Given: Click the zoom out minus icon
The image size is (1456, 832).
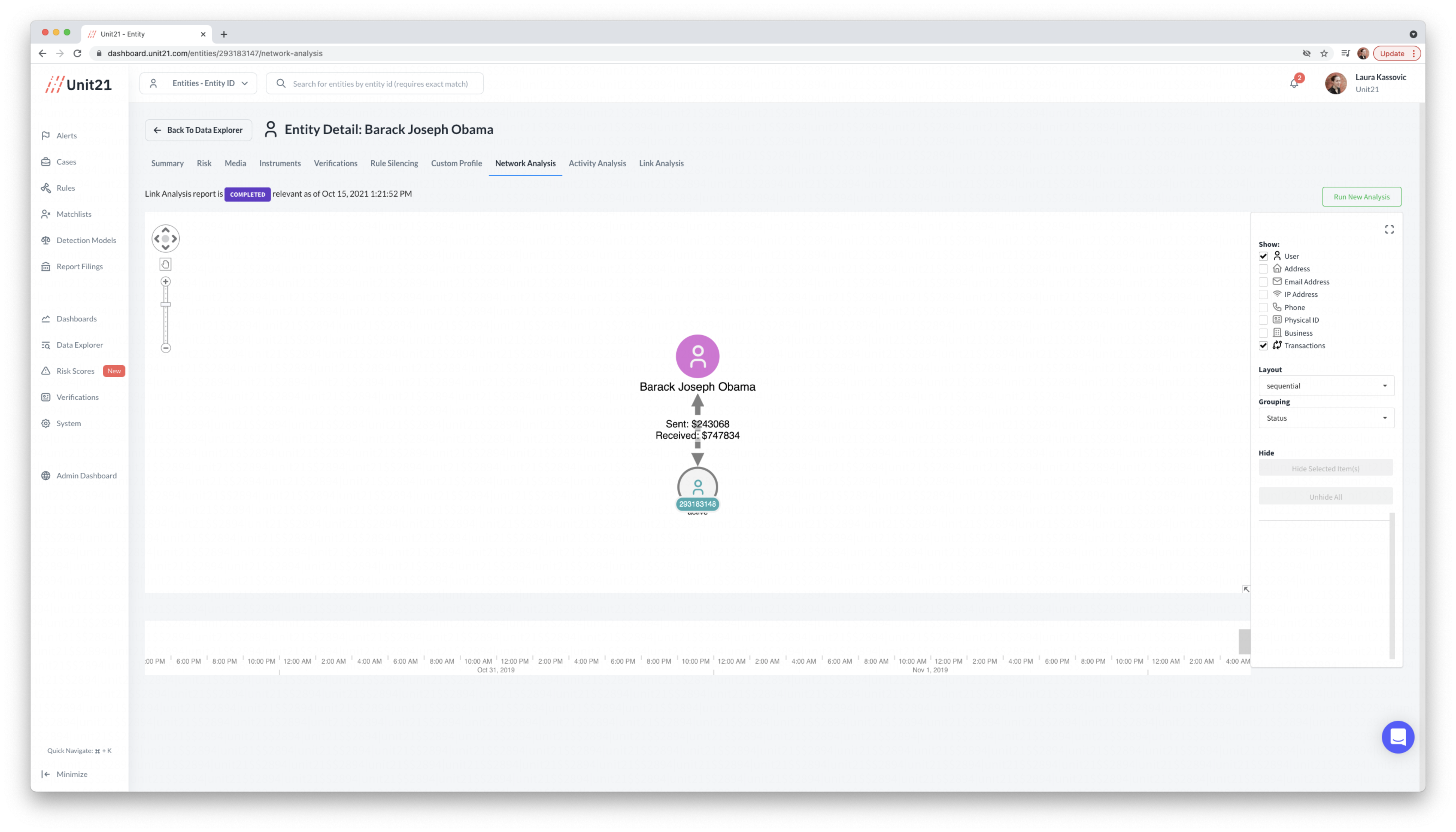Looking at the screenshot, I should 166,348.
